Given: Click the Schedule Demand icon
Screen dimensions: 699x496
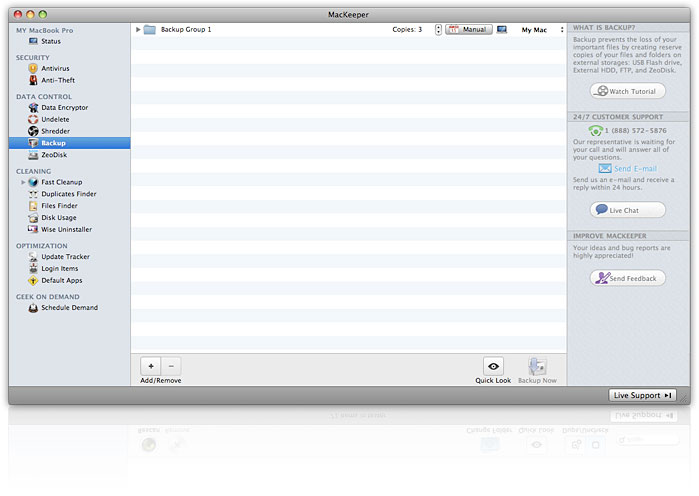Looking at the screenshot, I should pos(33,307).
